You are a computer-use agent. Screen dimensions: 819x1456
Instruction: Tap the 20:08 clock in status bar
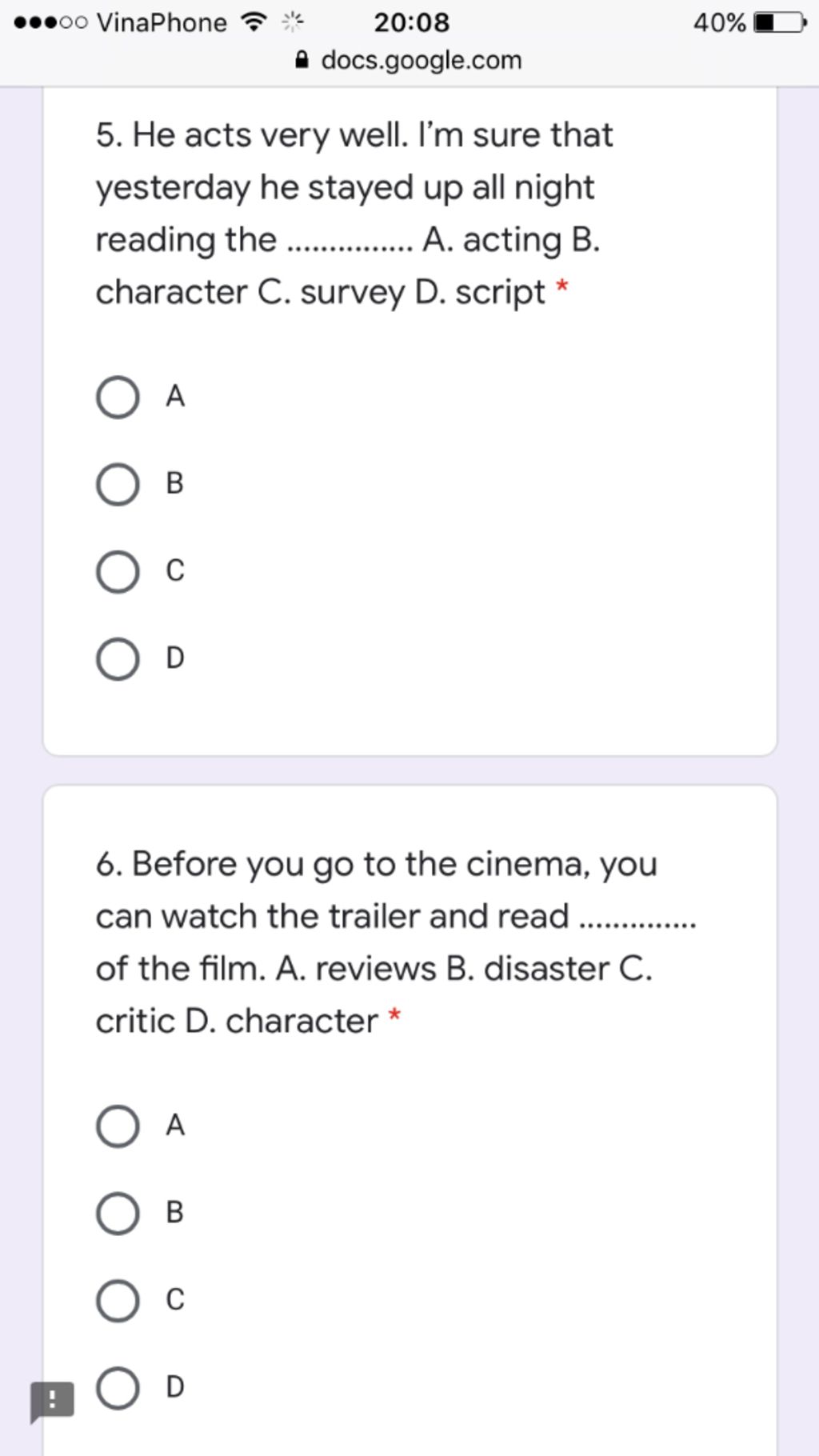tap(412, 22)
